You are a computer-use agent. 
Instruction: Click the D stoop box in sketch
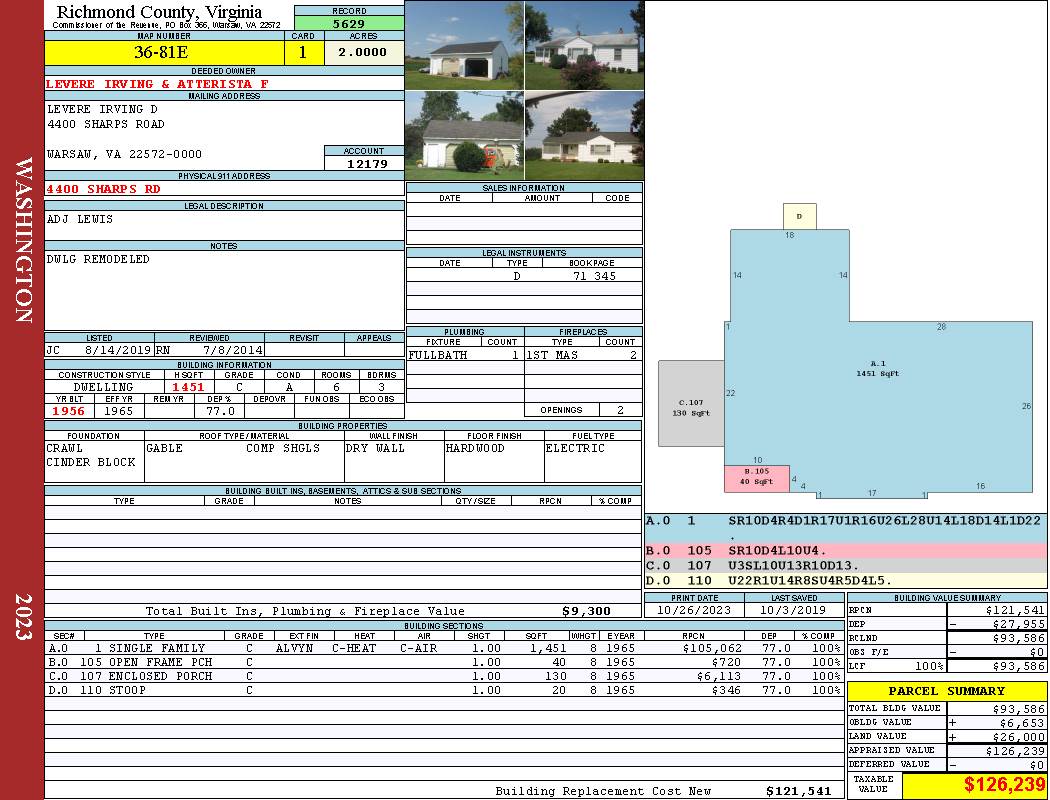pyautogui.click(x=800, y=216)
